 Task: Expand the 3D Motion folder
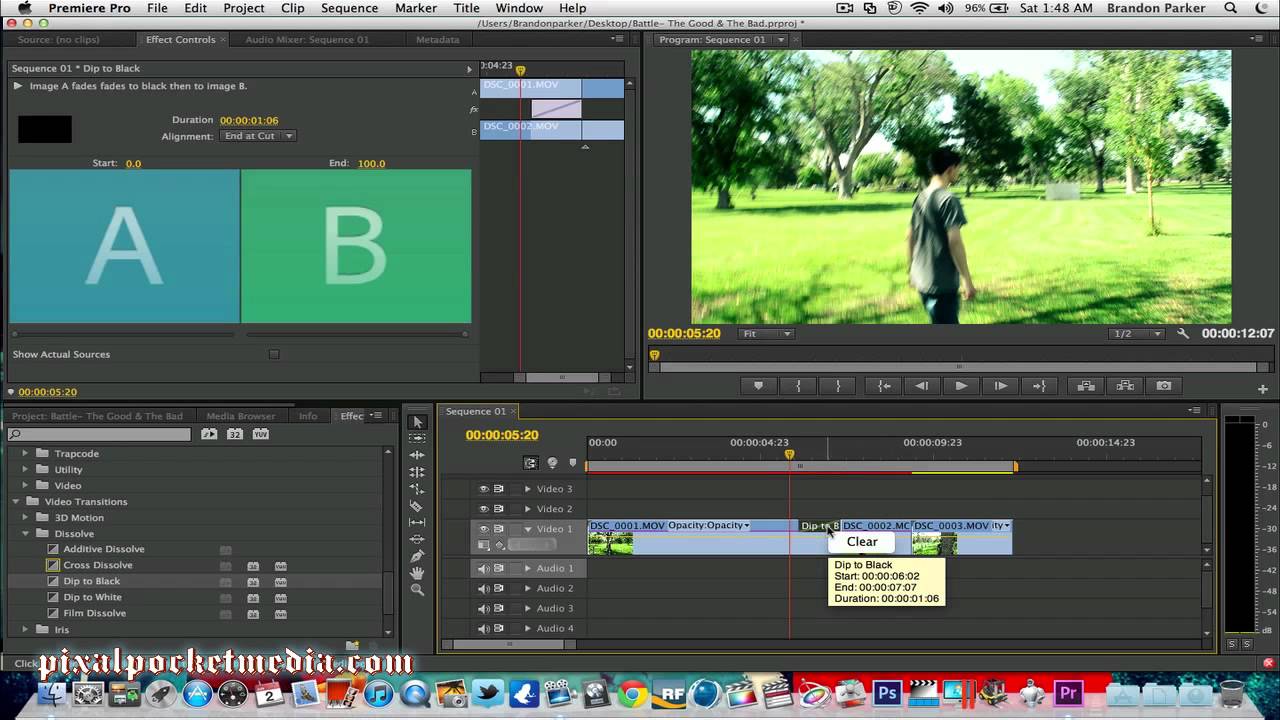coord(27,518)
